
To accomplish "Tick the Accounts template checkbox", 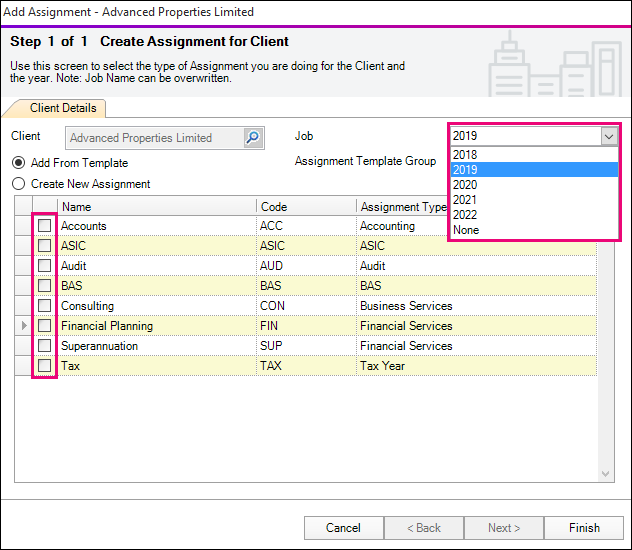I will [x=44, y=226].
